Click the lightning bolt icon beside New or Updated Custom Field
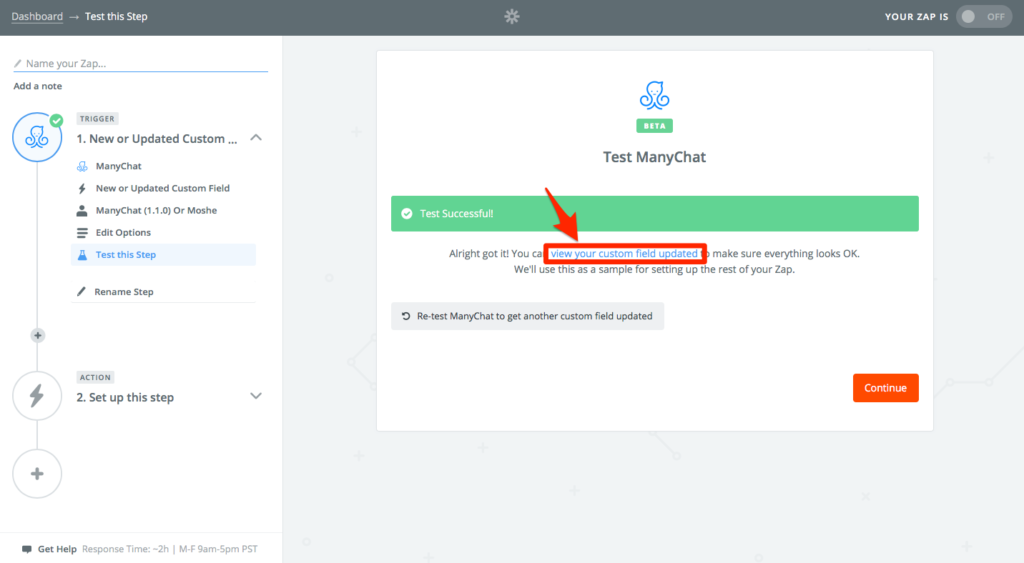The width and height of the screenshot is (1024, 563). 82,188
